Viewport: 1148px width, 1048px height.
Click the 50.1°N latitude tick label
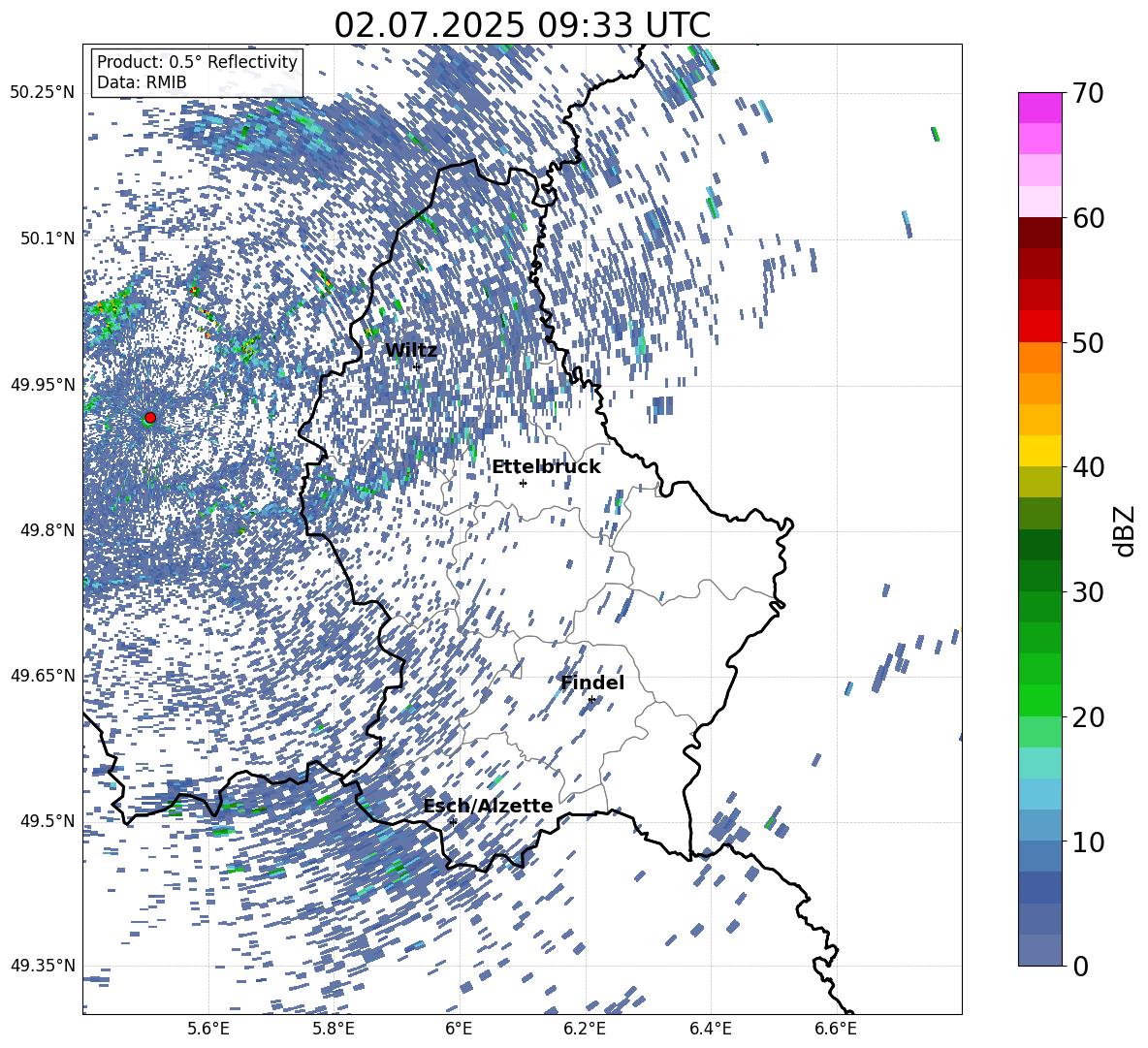coord(47,238)
